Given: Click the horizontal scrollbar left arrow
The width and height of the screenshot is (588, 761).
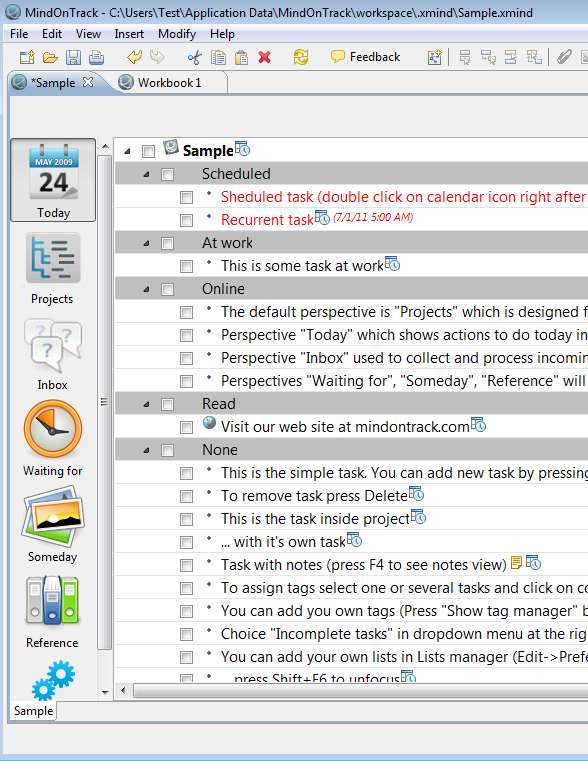Looking at the screenshot, I should (123, 690).
